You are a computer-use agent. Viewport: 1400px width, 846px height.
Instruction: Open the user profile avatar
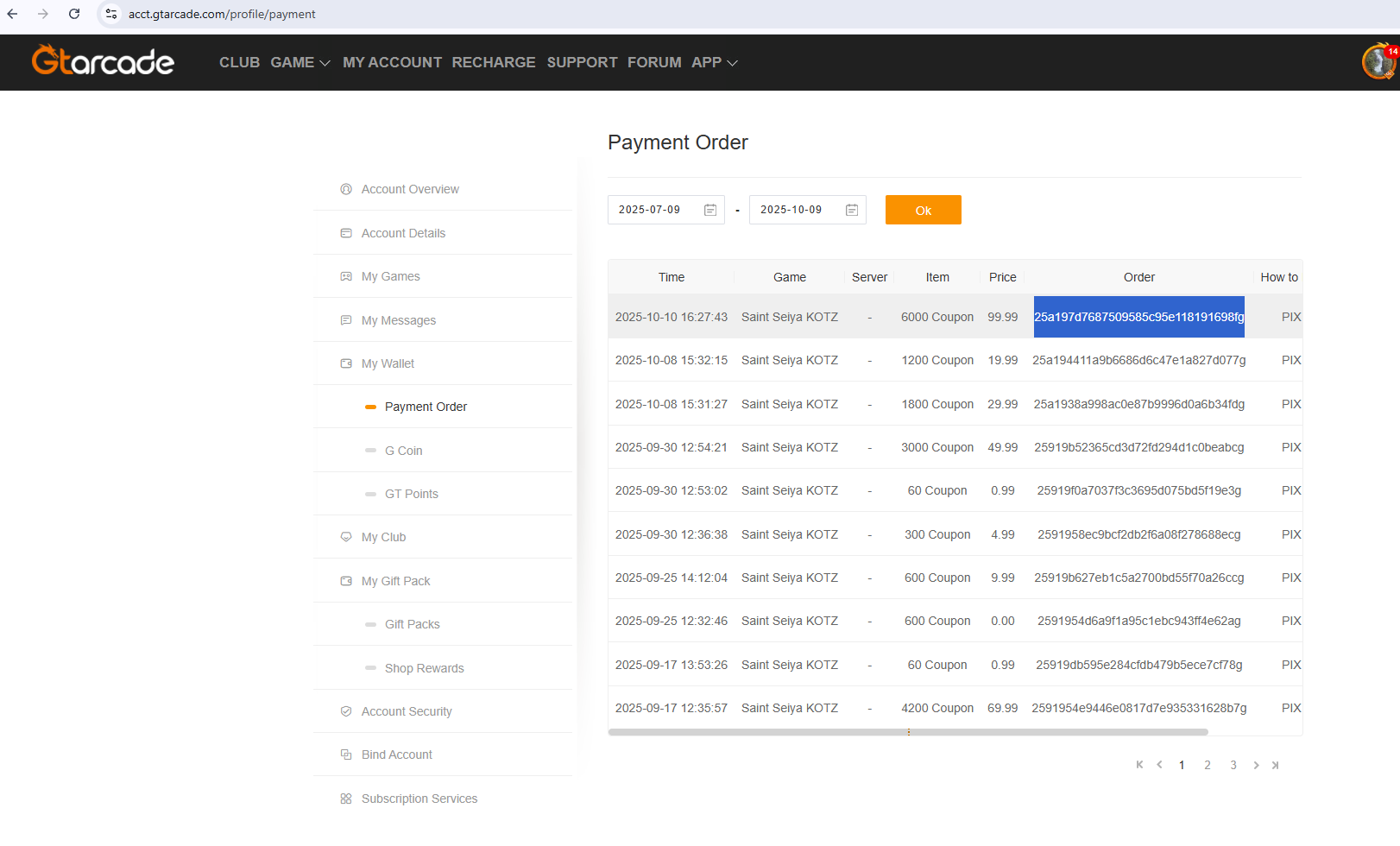pyautogui.click(x=1378, y=62)
